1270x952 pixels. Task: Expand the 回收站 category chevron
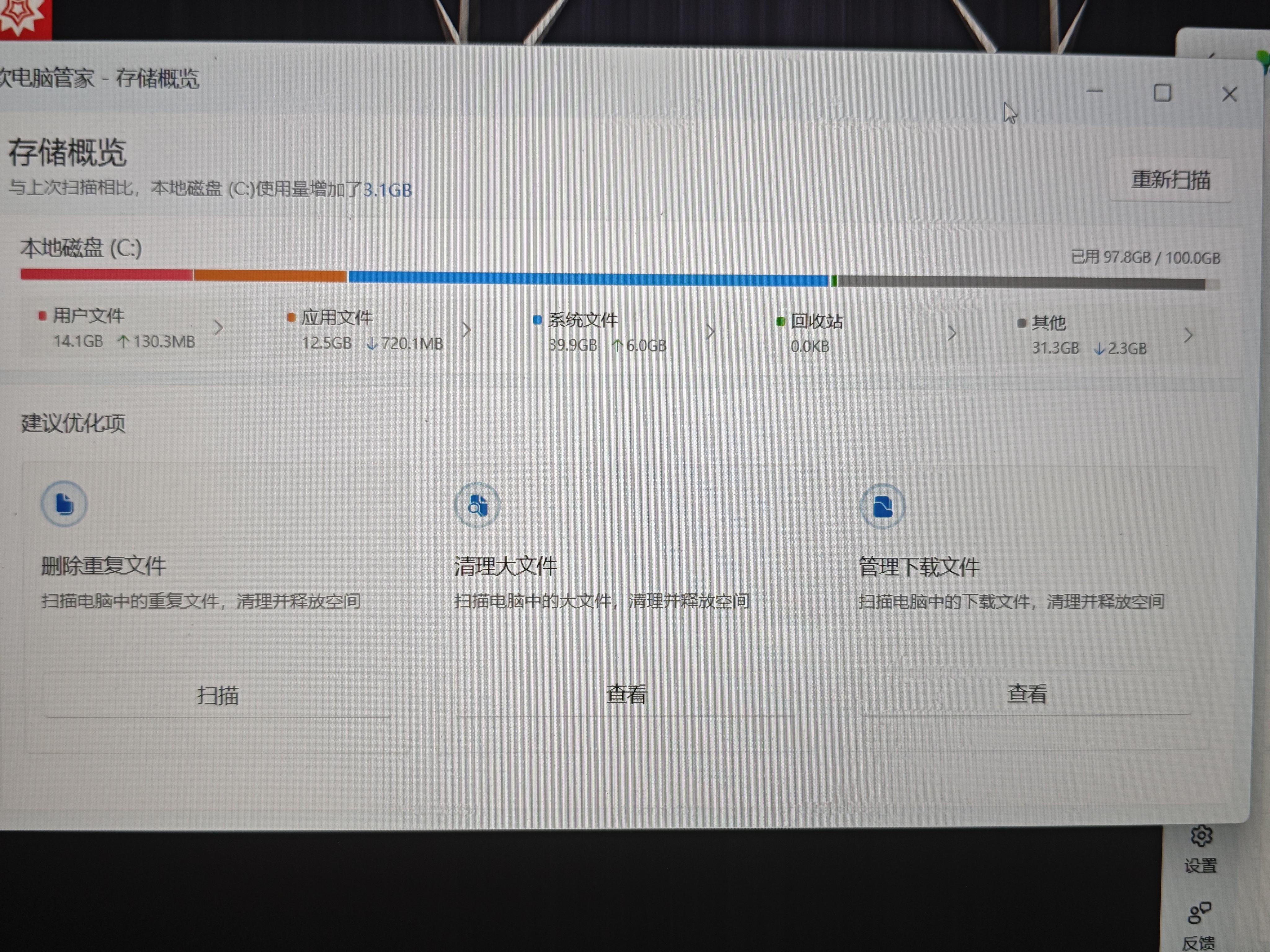tap(952, 333)
